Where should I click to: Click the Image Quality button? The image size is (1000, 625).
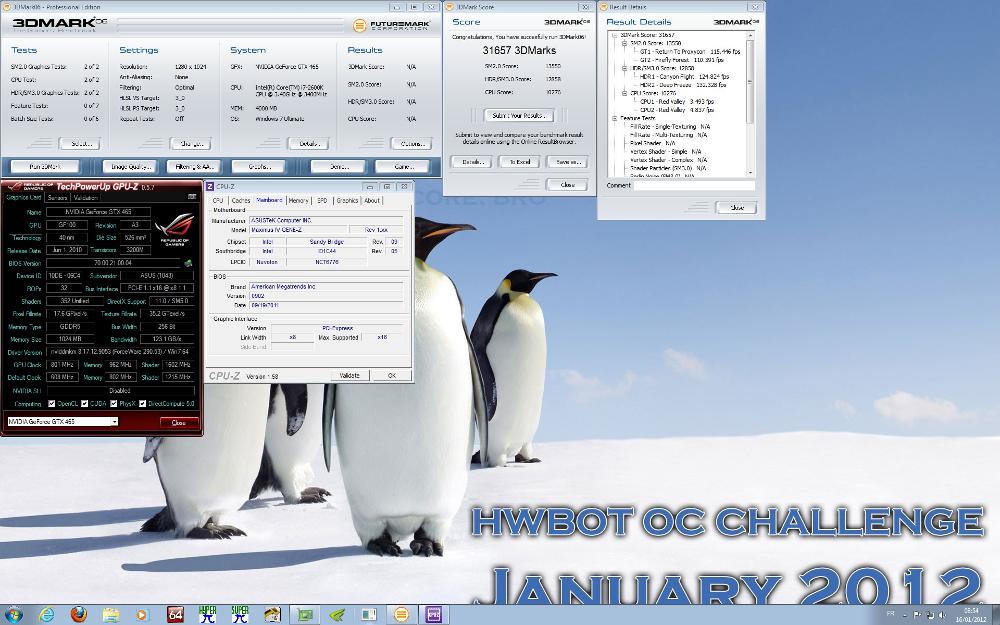[x=130, y=166]
